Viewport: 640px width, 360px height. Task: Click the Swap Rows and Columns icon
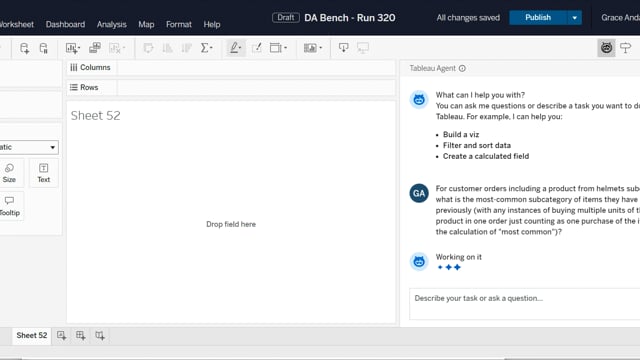coord(148,48)
